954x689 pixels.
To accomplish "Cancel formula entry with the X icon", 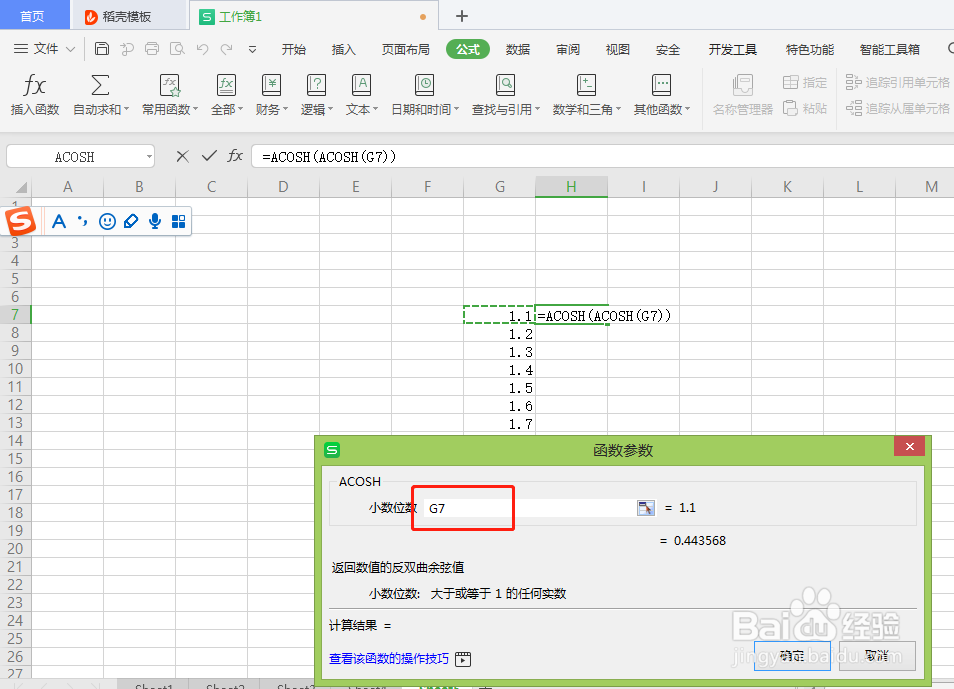I will 182,156.
